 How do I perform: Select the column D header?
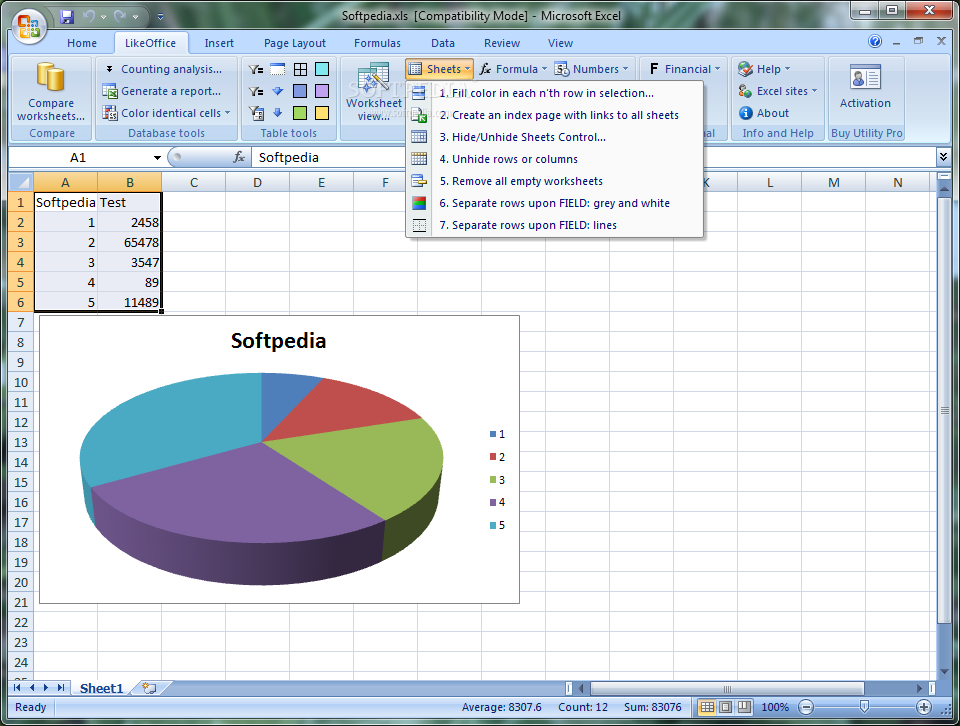[257, 182]
